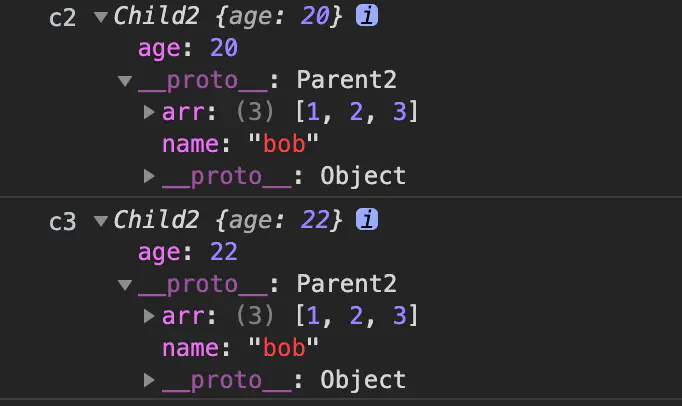Click the name "bob" property in c2

tap(240, 145)
